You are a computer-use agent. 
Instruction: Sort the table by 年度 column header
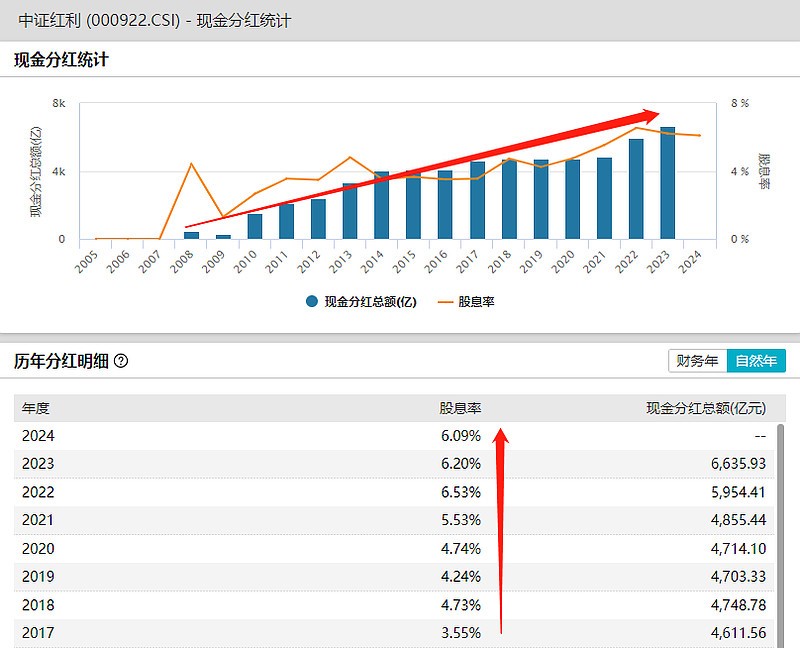click(x=36, y=408)
